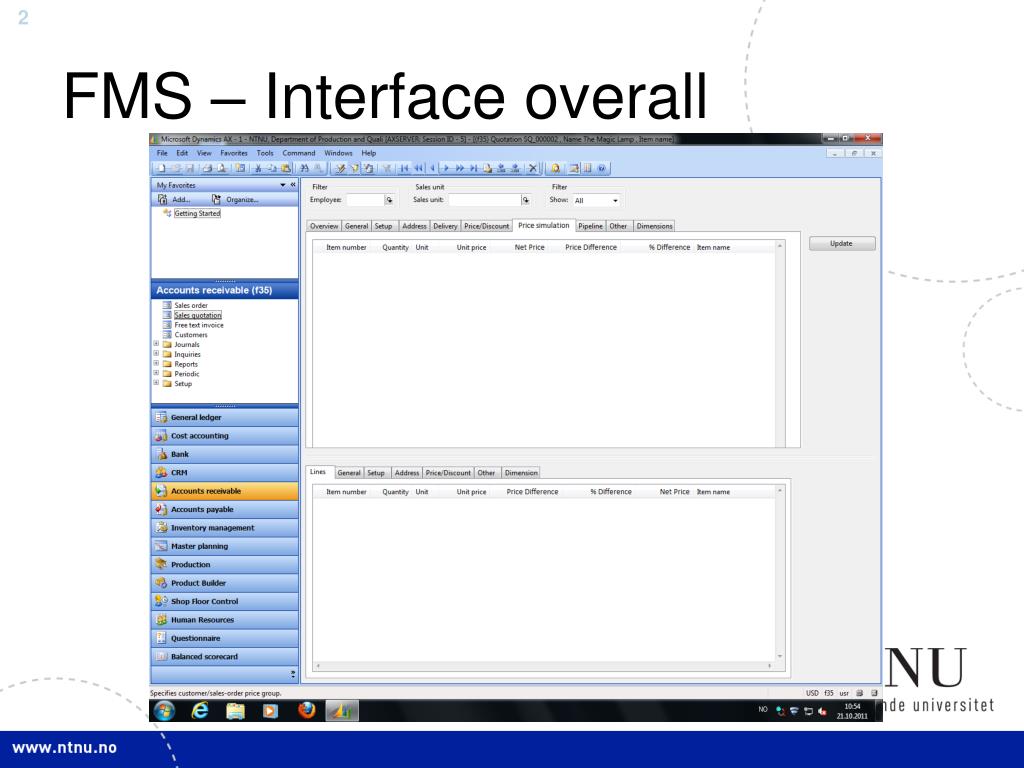Go to first record toolbar arrow

click(x=404, y=168)
